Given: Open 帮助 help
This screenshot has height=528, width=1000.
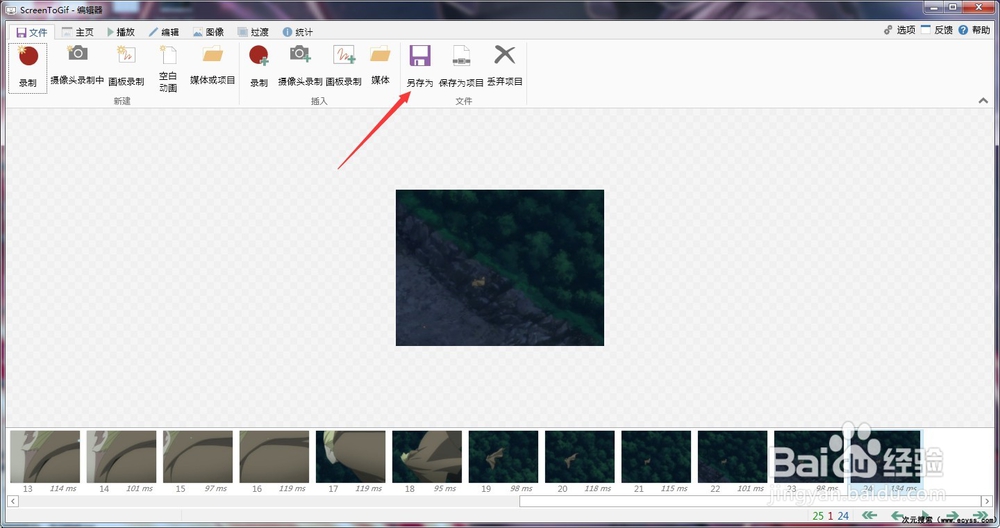Looking at the screenshot, I should (x=974, y=30).
